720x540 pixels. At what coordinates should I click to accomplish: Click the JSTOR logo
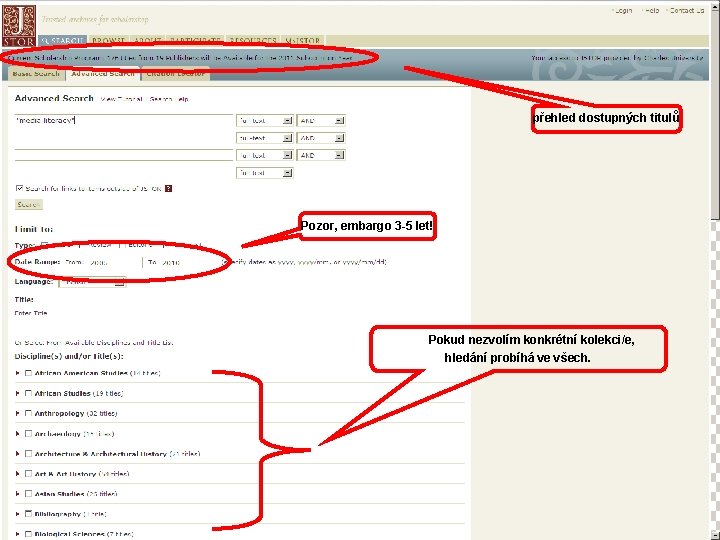point(19,26)
